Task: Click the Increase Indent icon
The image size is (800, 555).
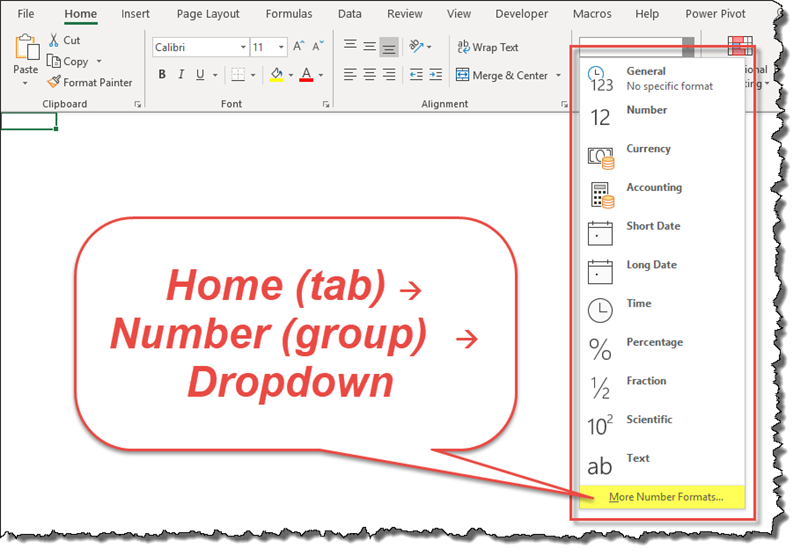Action: click(437, 75)
